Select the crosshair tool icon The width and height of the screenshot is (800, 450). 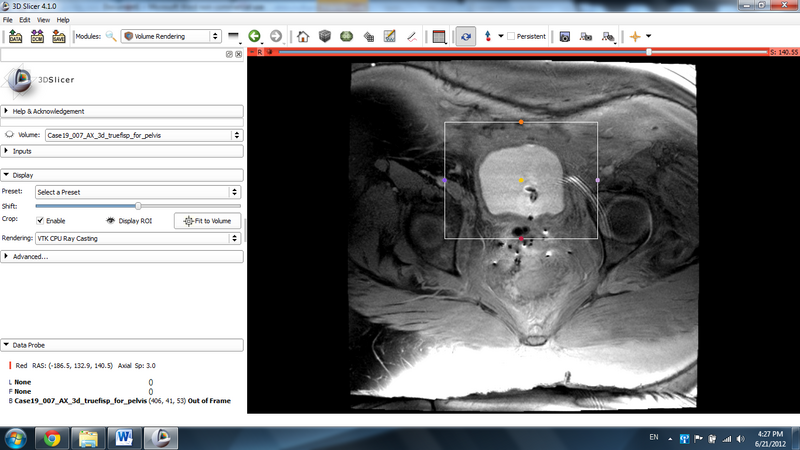pyautogui.click(x=634, y=37)
